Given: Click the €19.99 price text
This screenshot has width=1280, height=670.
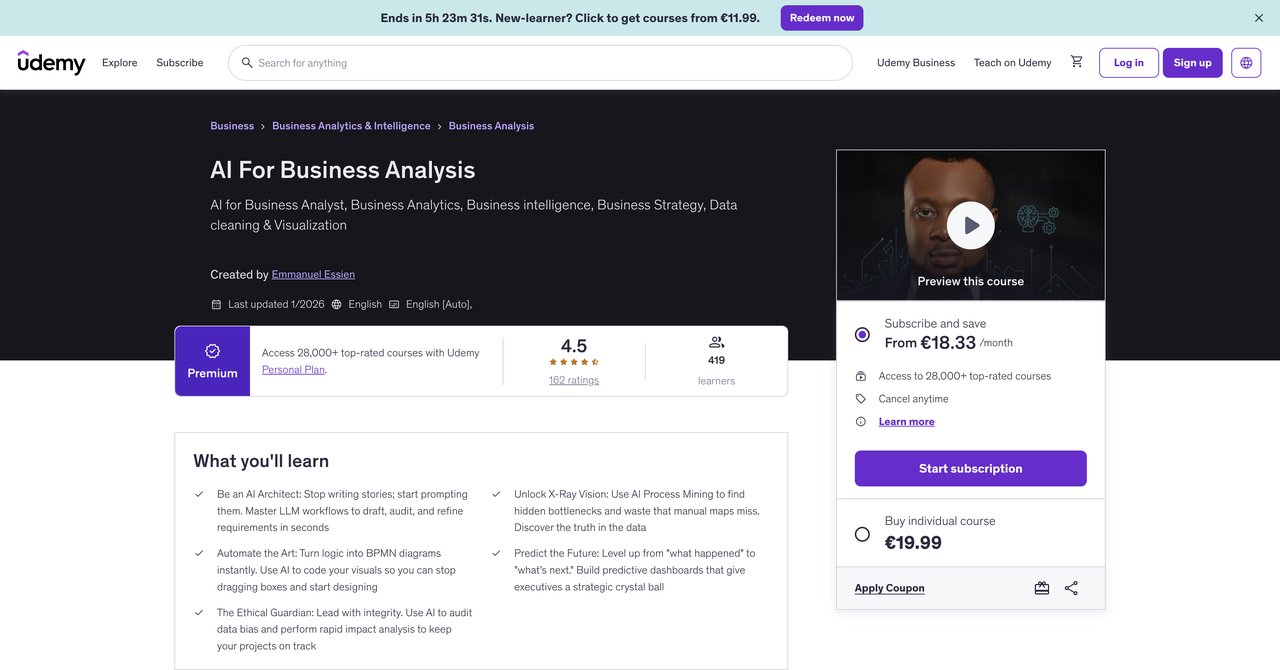Looking at the screenshot, I should (913, 543).
